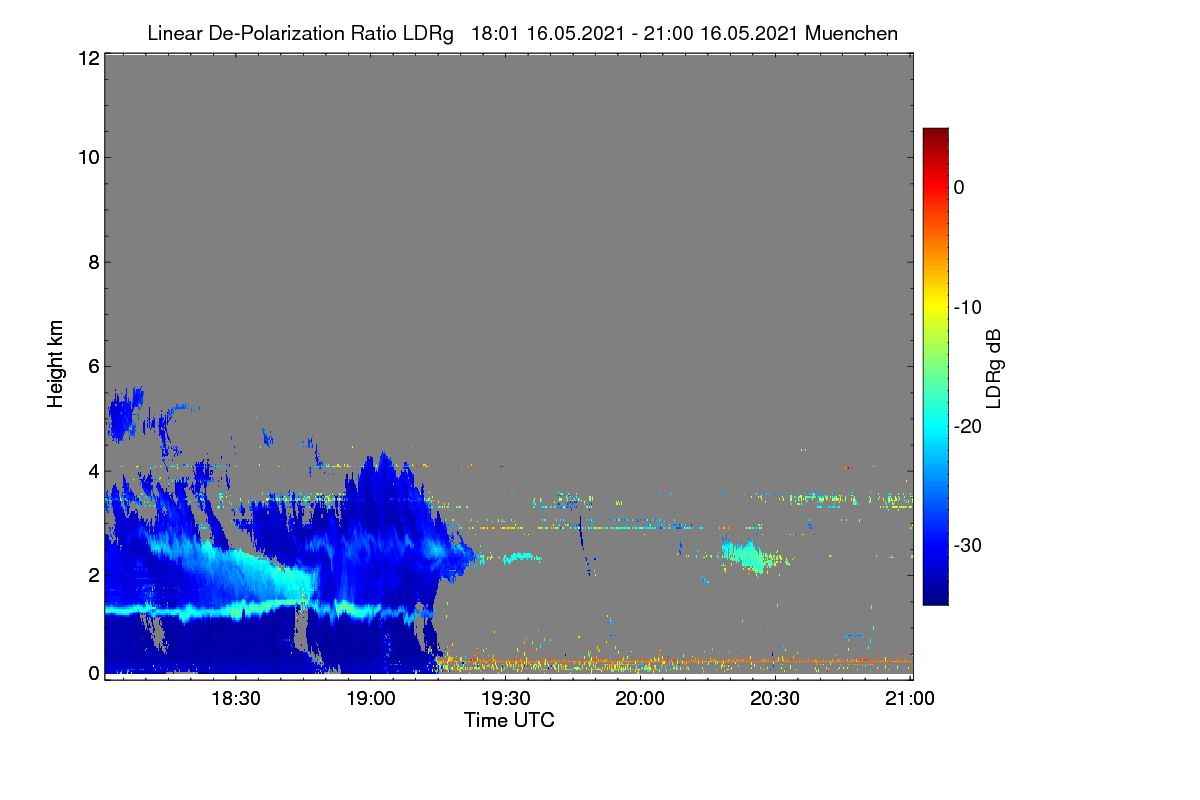
Task: Click the '20:30' time tick label
Action: (776, 699)
